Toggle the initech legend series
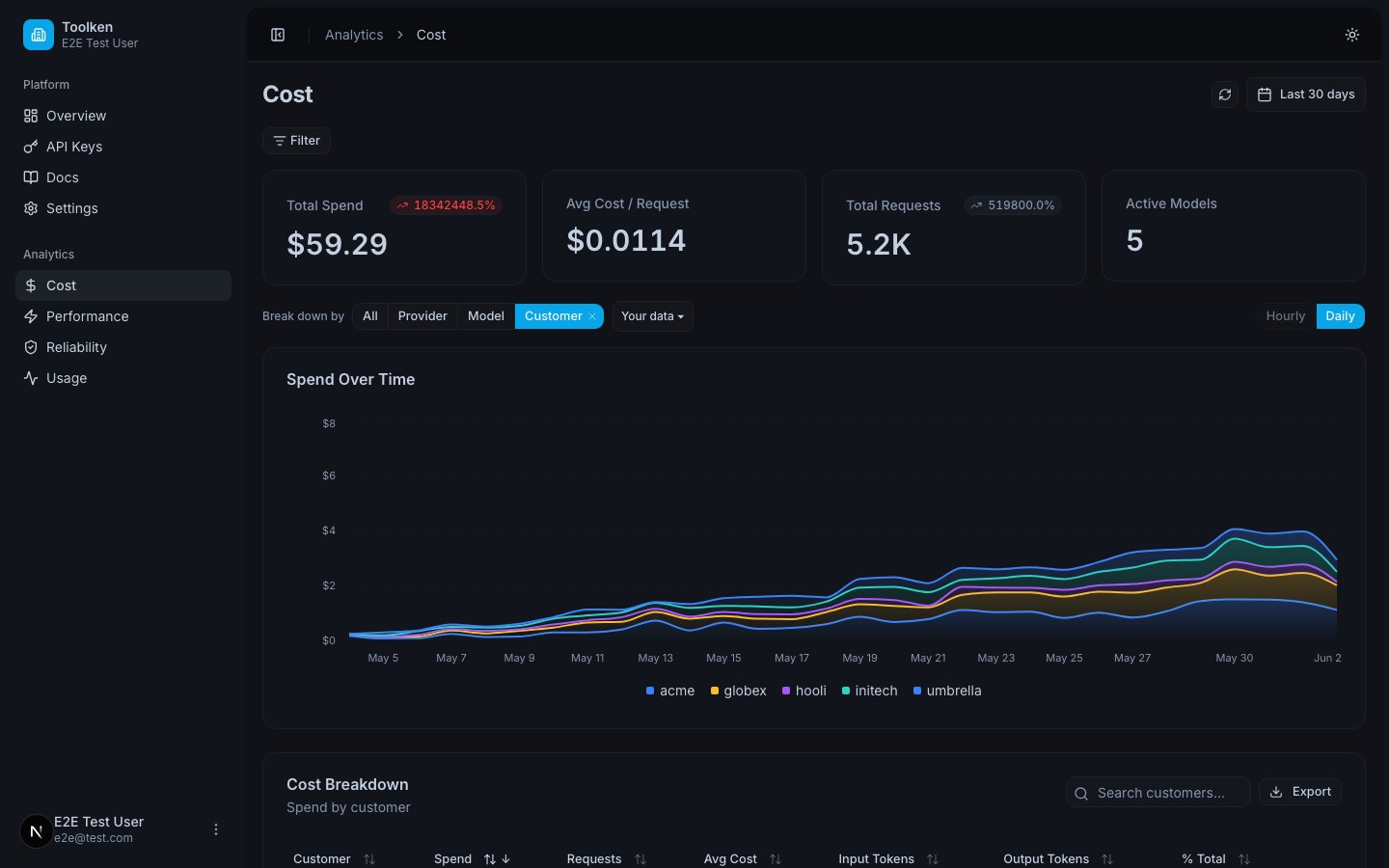This screenshot has height=868, width=1389. [x=870, y=691]
